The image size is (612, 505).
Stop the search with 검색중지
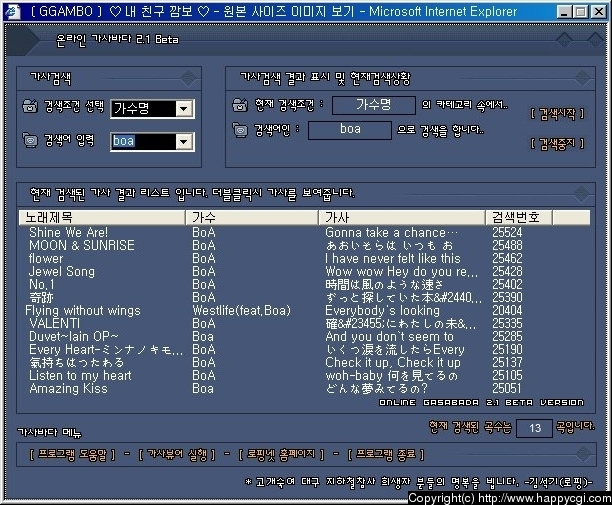coord(557,144)
